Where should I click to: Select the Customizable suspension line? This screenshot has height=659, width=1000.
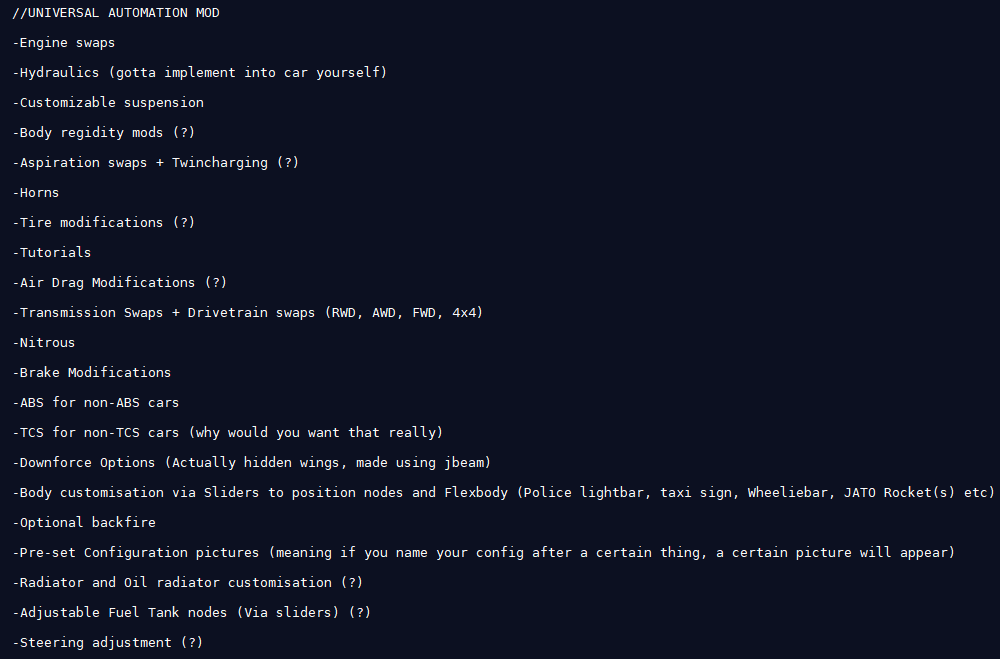tap(108, 103)
